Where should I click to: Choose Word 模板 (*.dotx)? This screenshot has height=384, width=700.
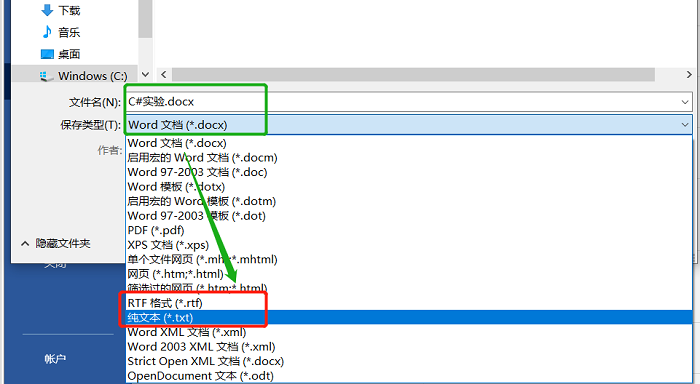pyautogui.click(x=409, y=187)
